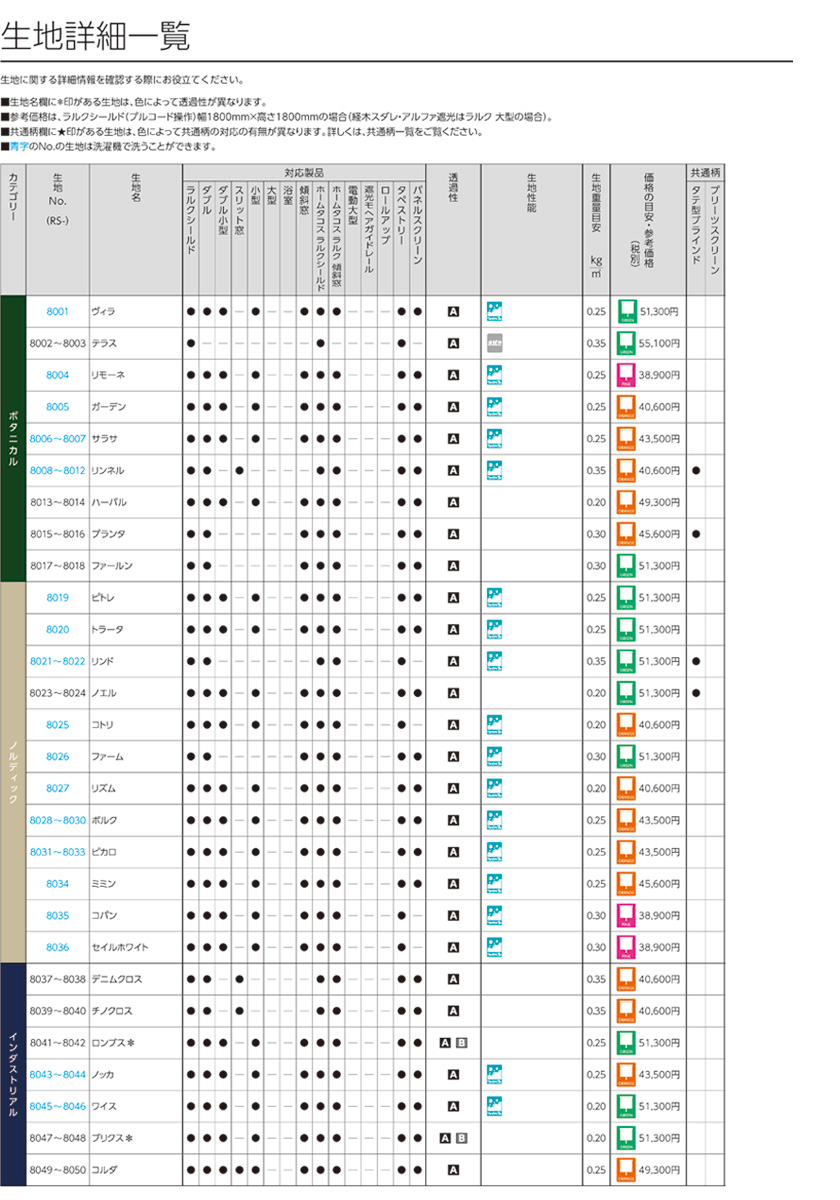This screenshot has height=1200, width=840.
Task: Click the green price tag icon in ヴィラ row
Action: coord(627,311)
